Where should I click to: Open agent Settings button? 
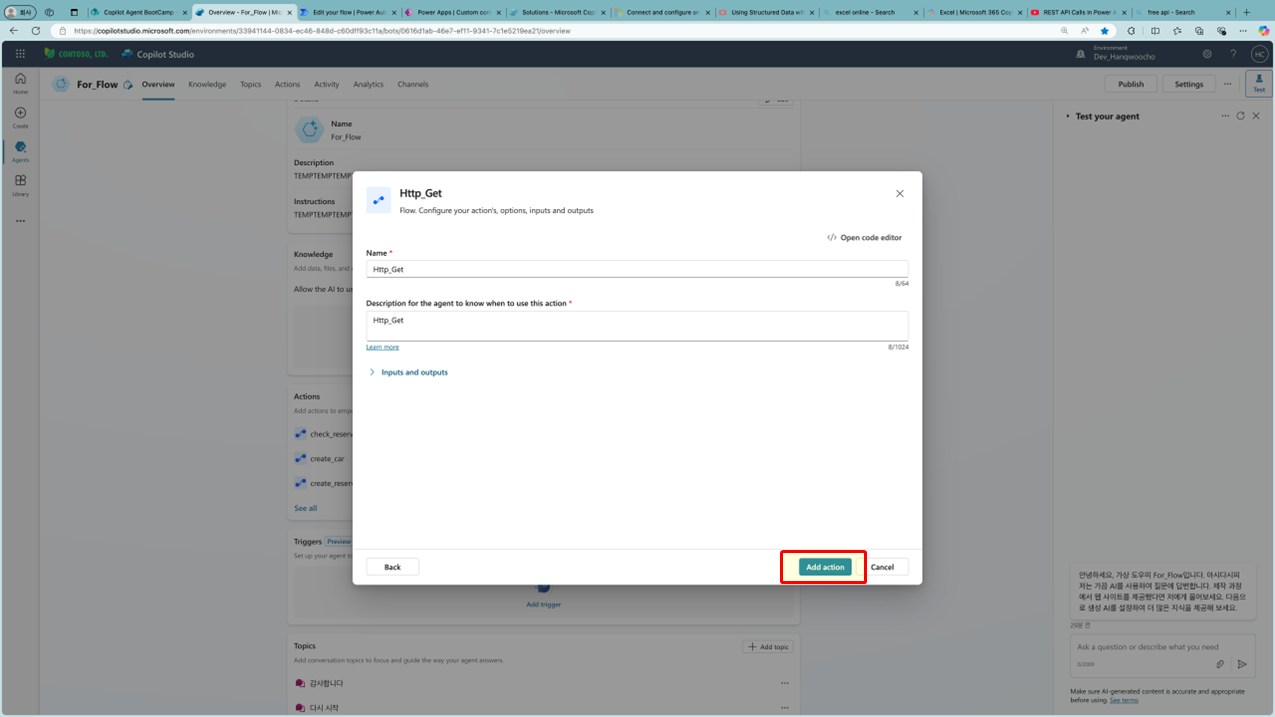(1189, 84)
